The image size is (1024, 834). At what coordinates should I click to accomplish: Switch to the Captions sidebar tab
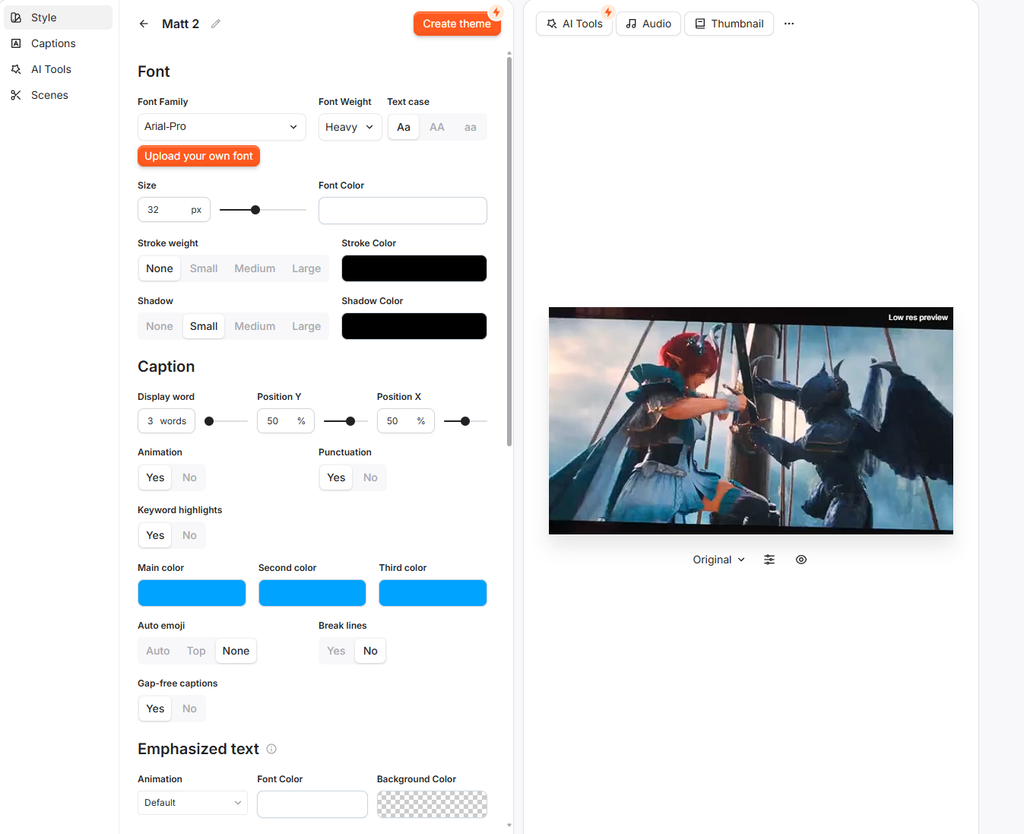click(x=54, y=43)
